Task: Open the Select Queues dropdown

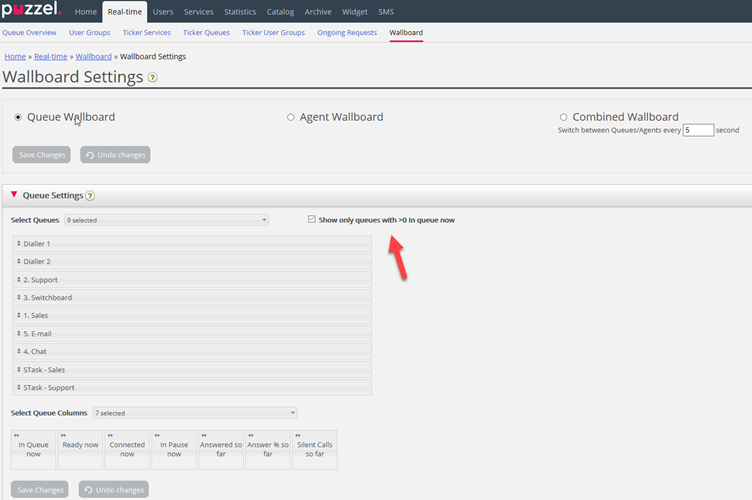Action: (166, 220)
